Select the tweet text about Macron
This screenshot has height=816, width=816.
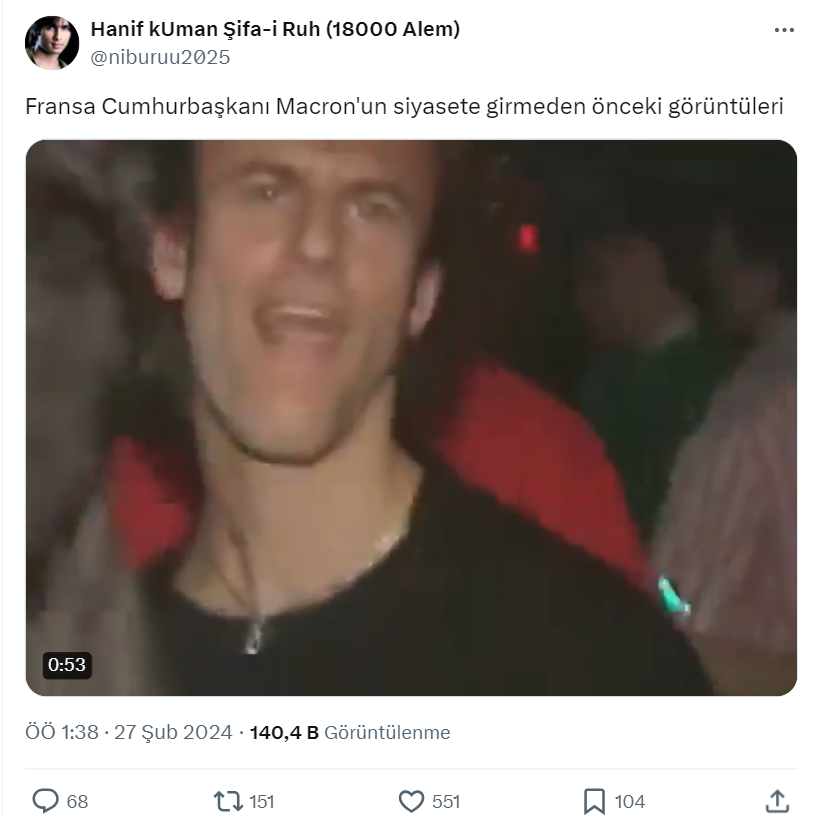403,106
